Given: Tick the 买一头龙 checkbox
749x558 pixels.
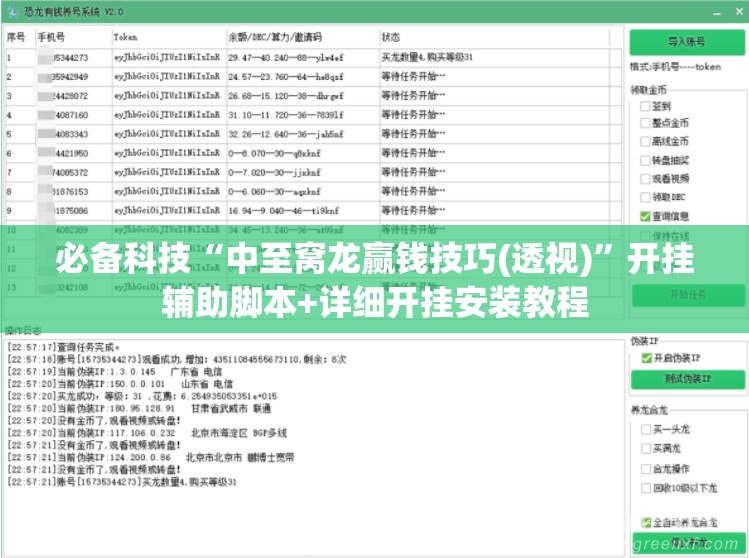Looking at the screenshot, I should tap(646, 429).
